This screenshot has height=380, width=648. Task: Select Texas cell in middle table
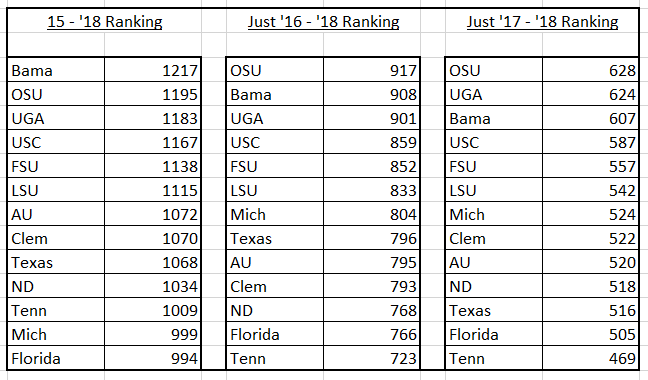[275, 238]
